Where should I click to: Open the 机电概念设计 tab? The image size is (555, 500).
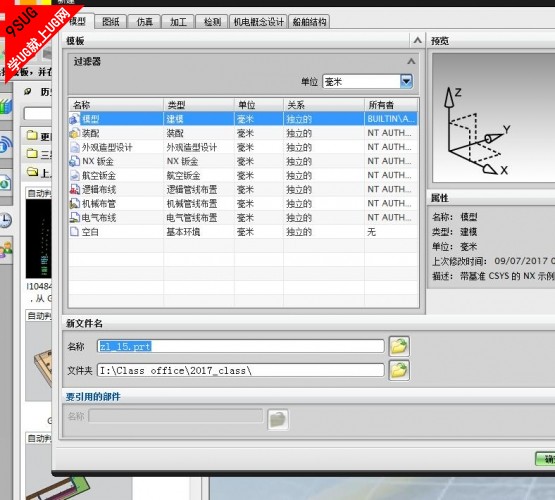(258, 22)
